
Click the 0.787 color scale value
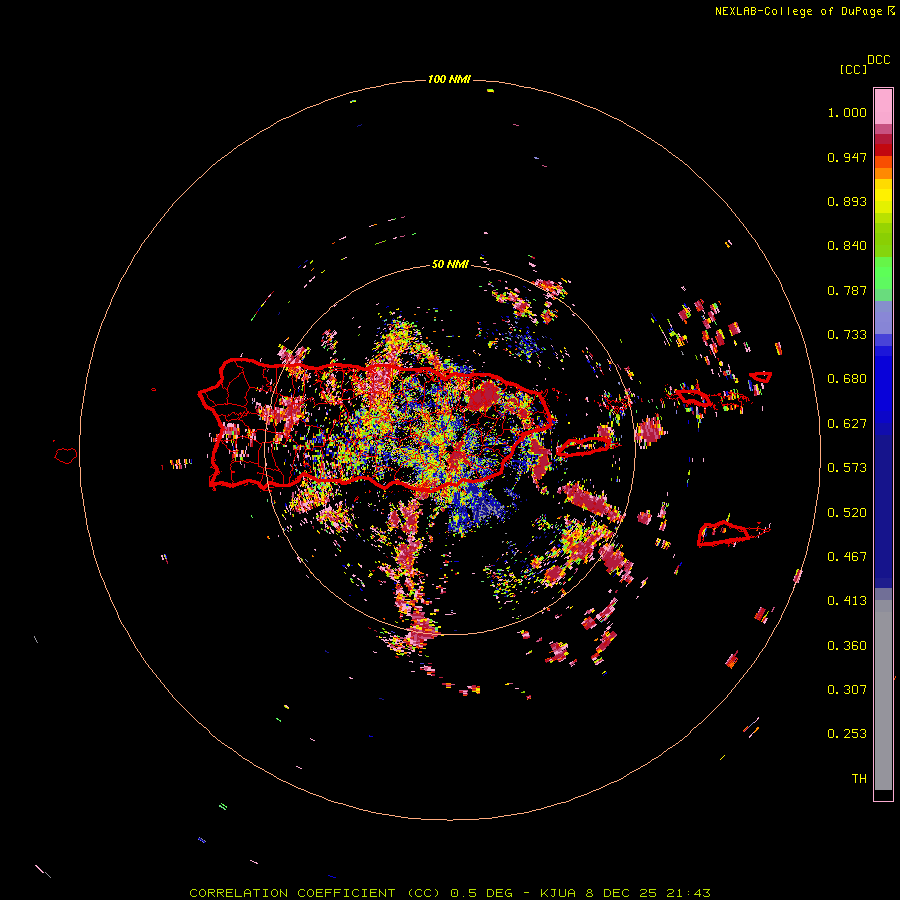pos(847,290)
